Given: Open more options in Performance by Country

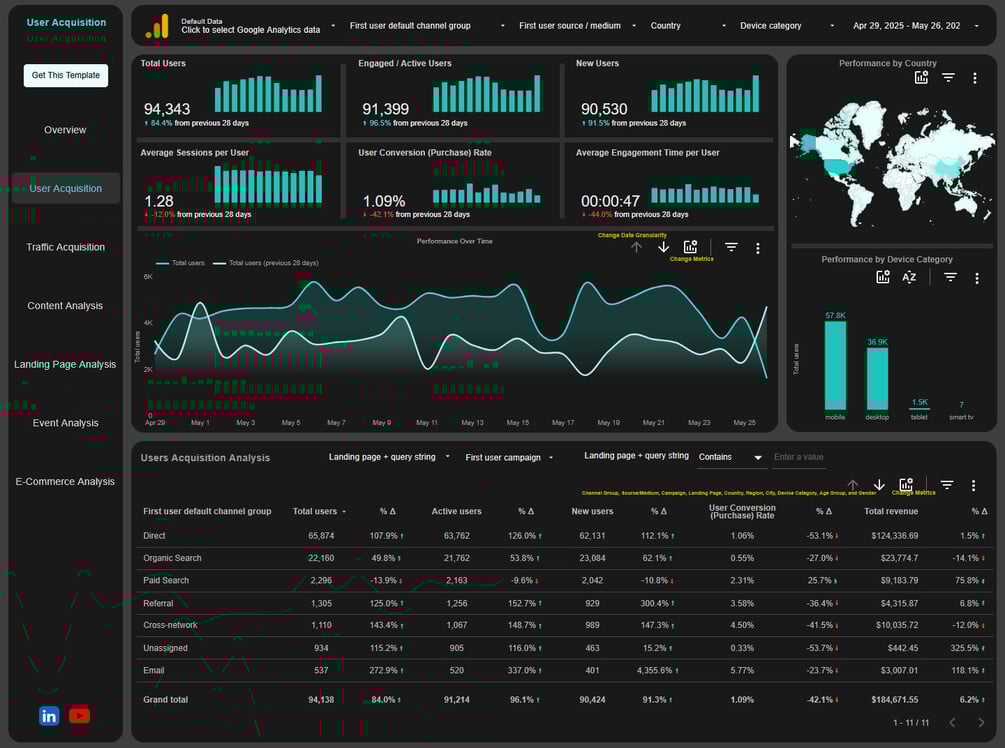Looking at the screenshot, I should click(x=975, y=78).
